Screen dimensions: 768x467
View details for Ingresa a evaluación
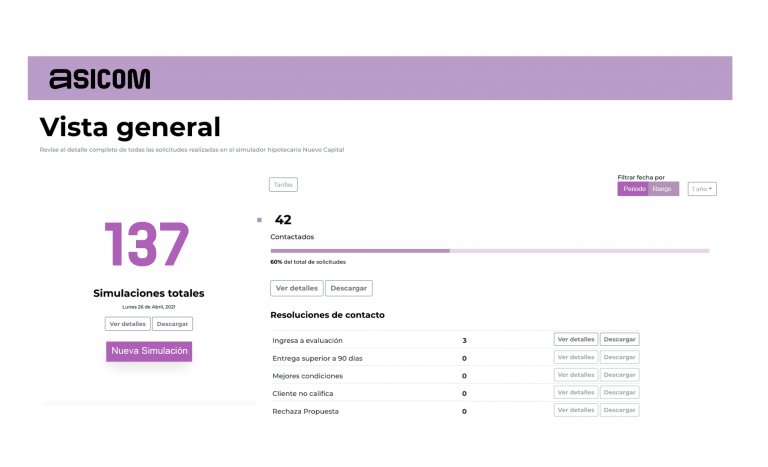pos(576,340)
